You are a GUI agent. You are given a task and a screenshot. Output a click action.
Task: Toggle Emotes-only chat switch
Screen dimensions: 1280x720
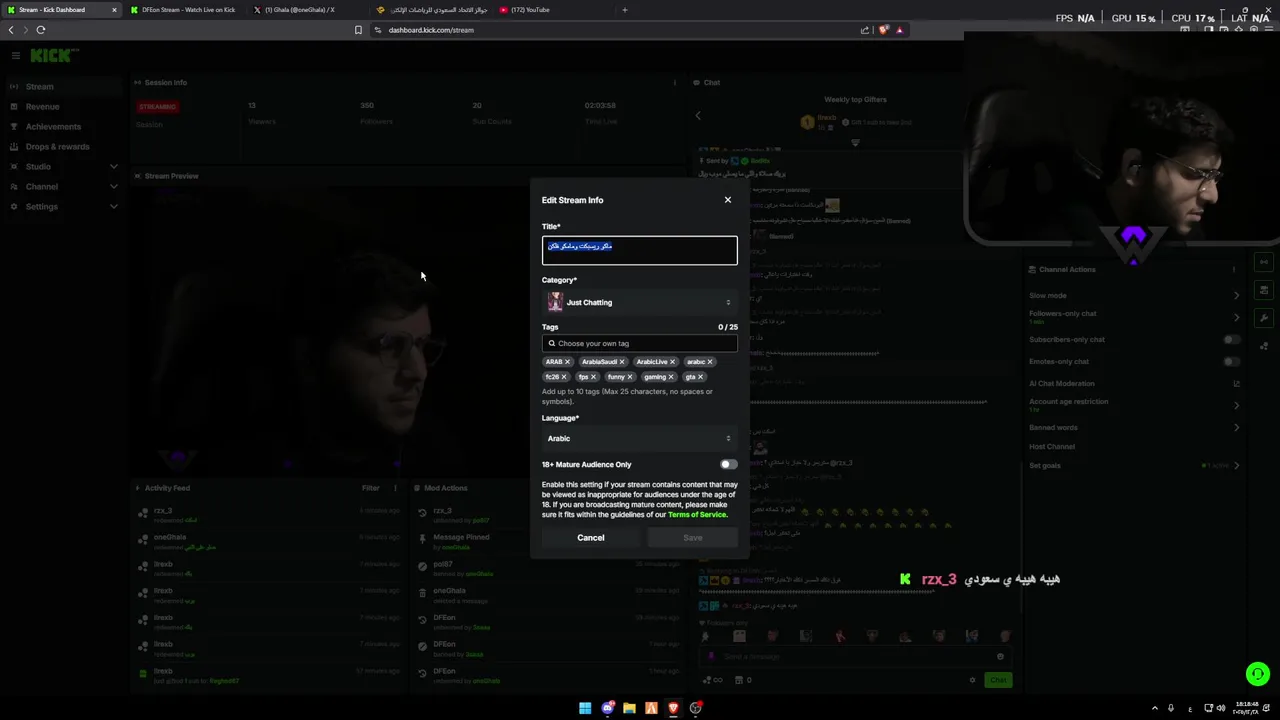[1232, 361]
